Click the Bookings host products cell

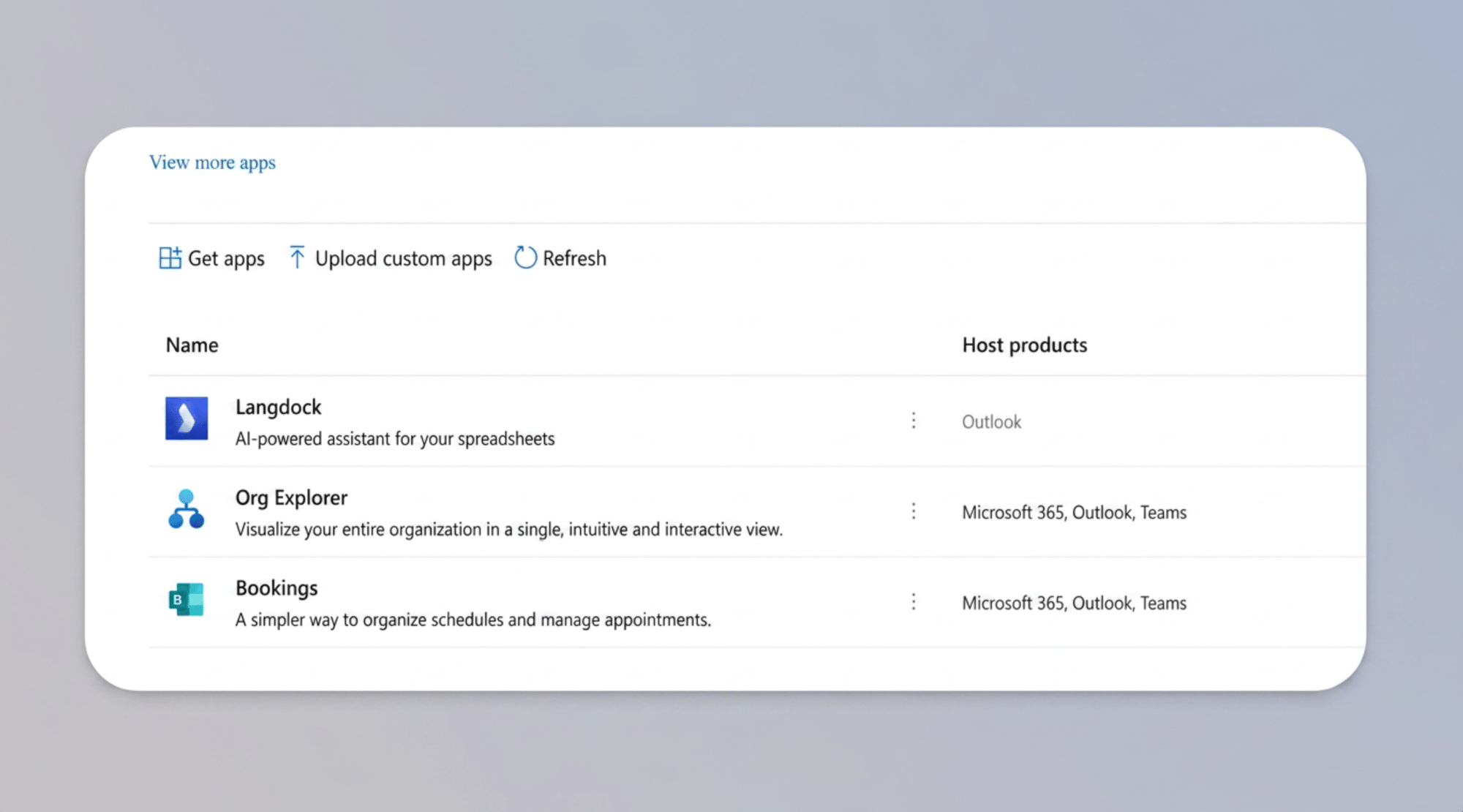pyautogui.click(x=1074, y=604)
